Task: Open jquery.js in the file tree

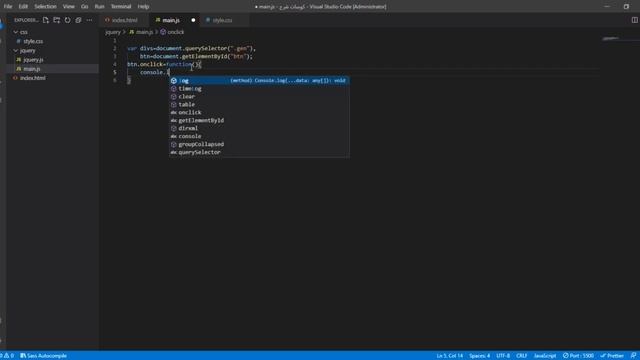Action: pos(33,60)
